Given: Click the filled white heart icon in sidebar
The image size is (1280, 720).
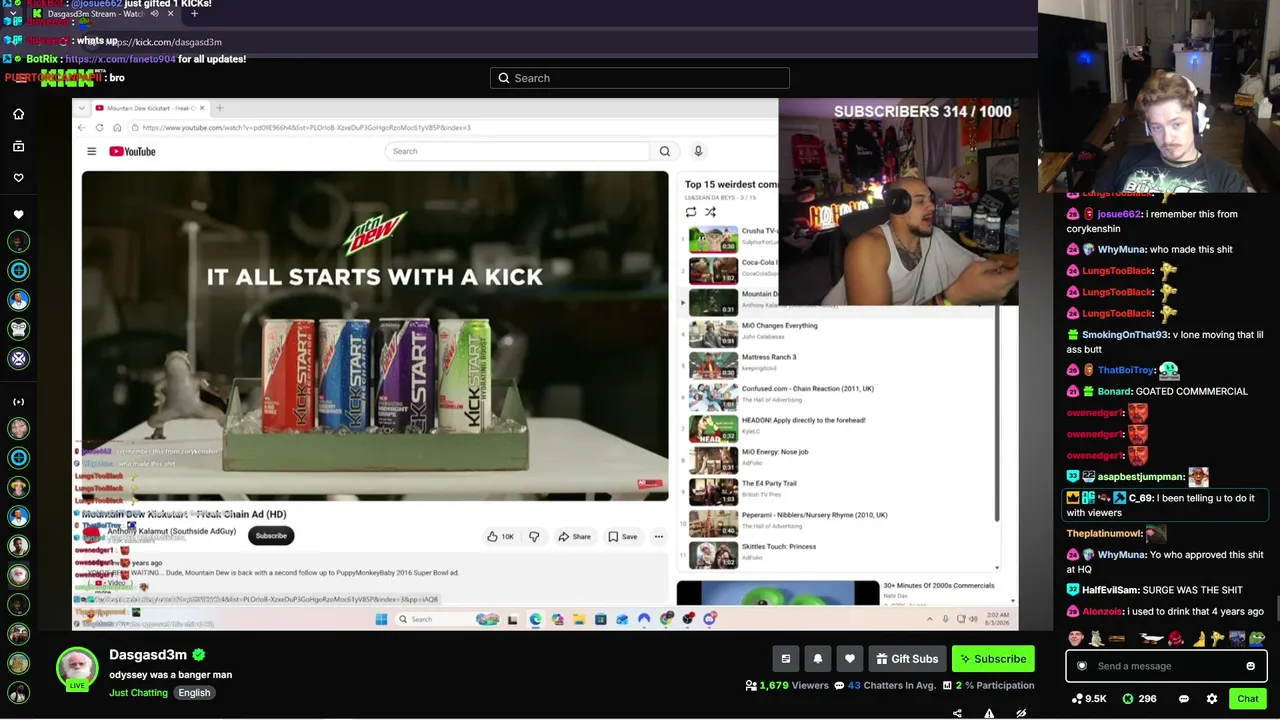Looking at the screenshot, I should [x=18, y=214].
